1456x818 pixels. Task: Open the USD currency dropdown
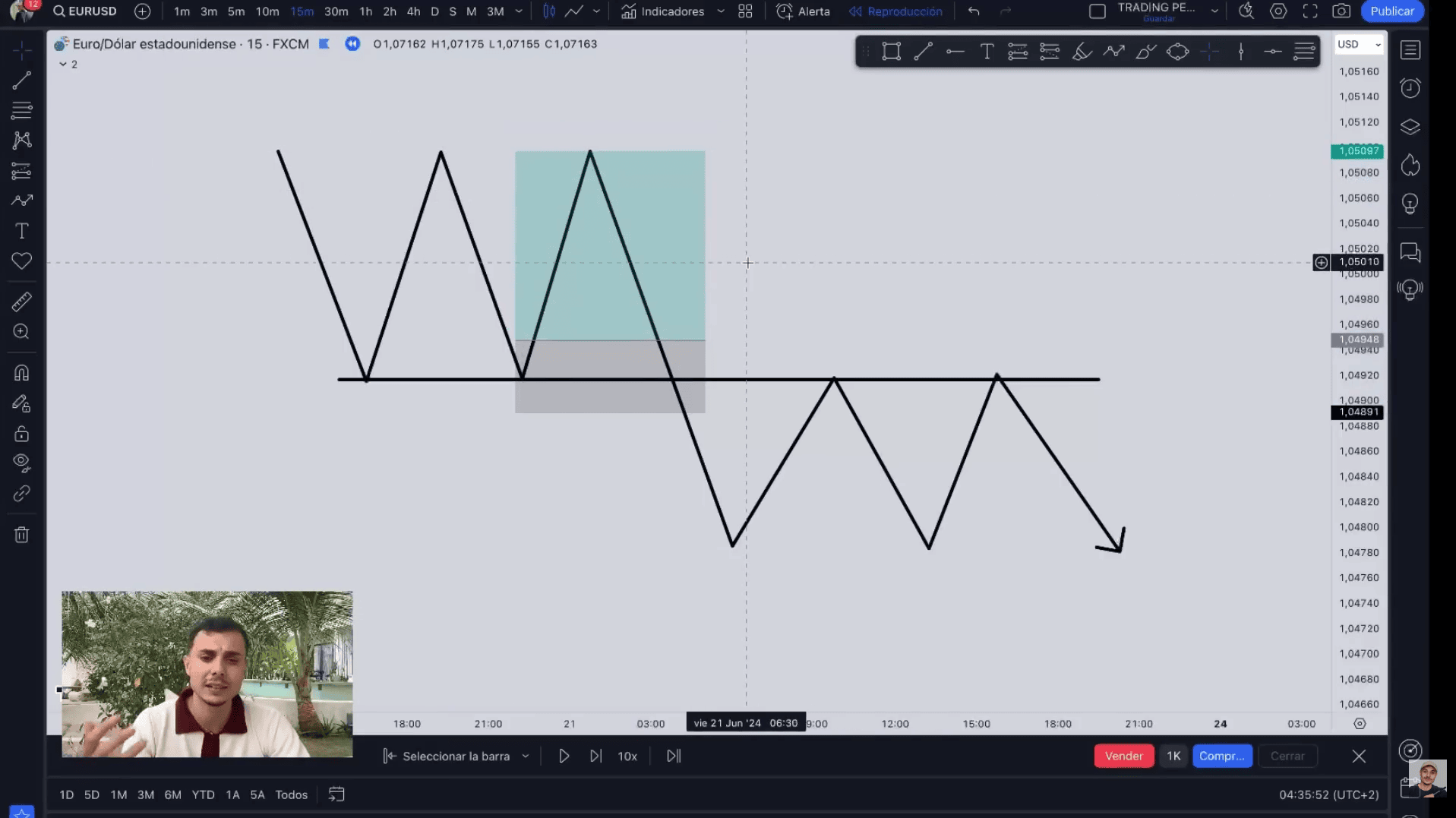1359,44
